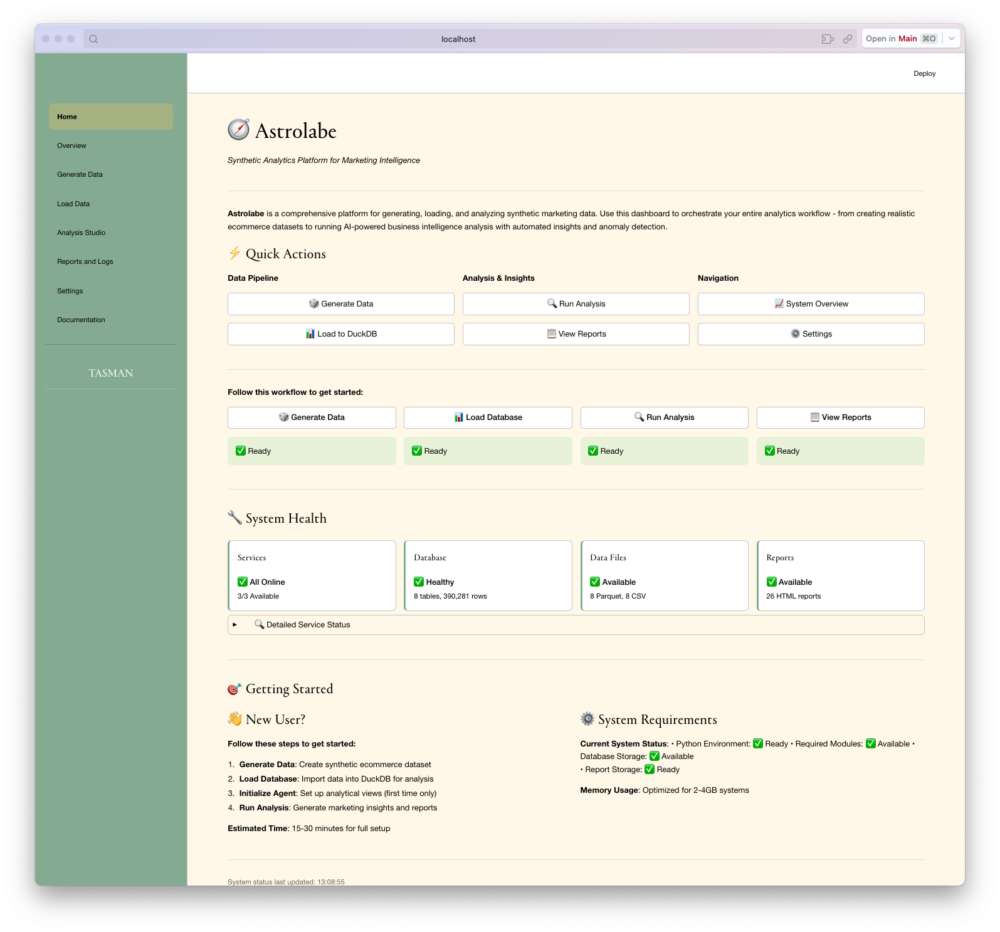
Task: Click the Deploy button
Action: tap(924, 73)
